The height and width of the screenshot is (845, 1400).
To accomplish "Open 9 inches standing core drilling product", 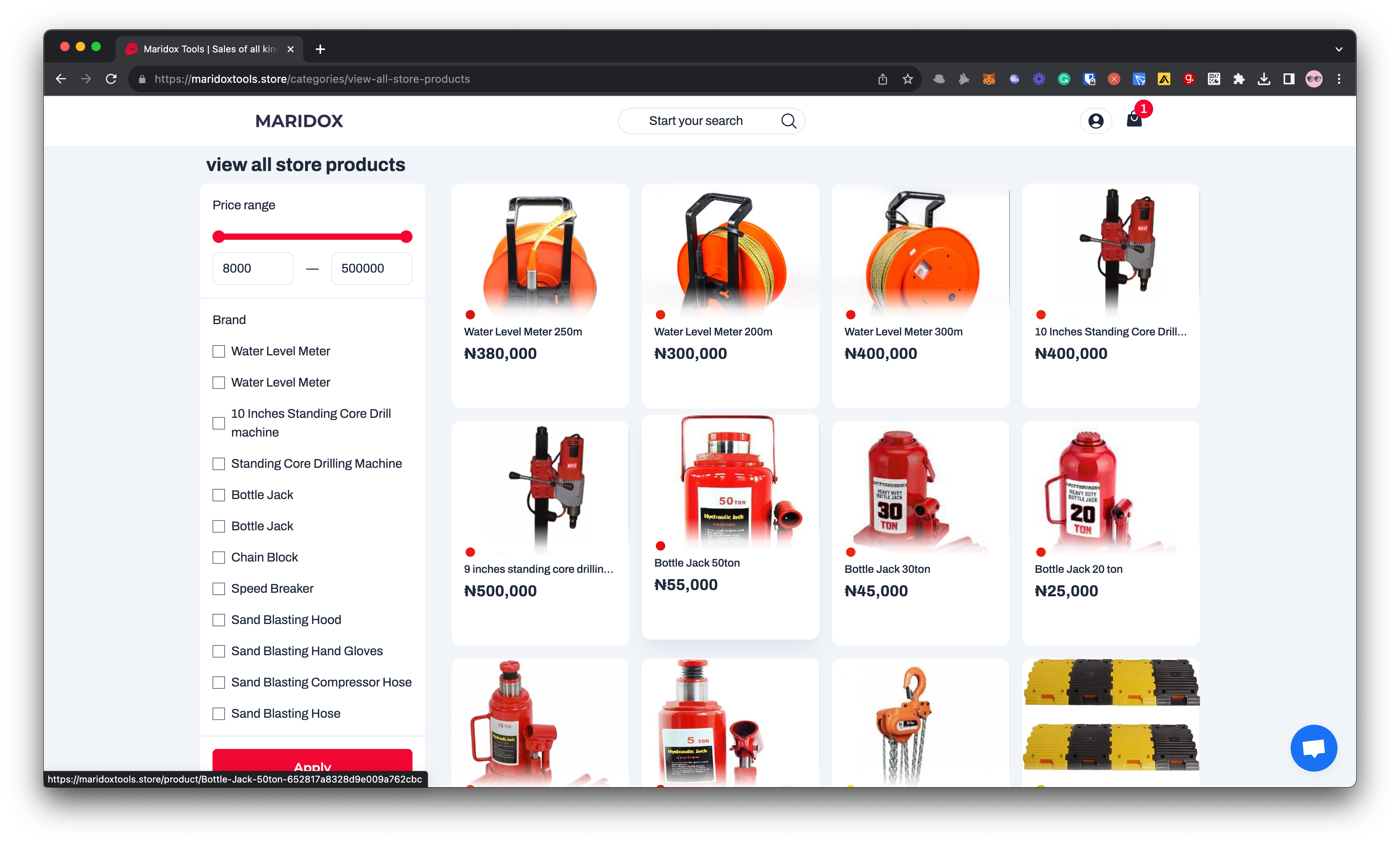I will (x=540, y=533).
